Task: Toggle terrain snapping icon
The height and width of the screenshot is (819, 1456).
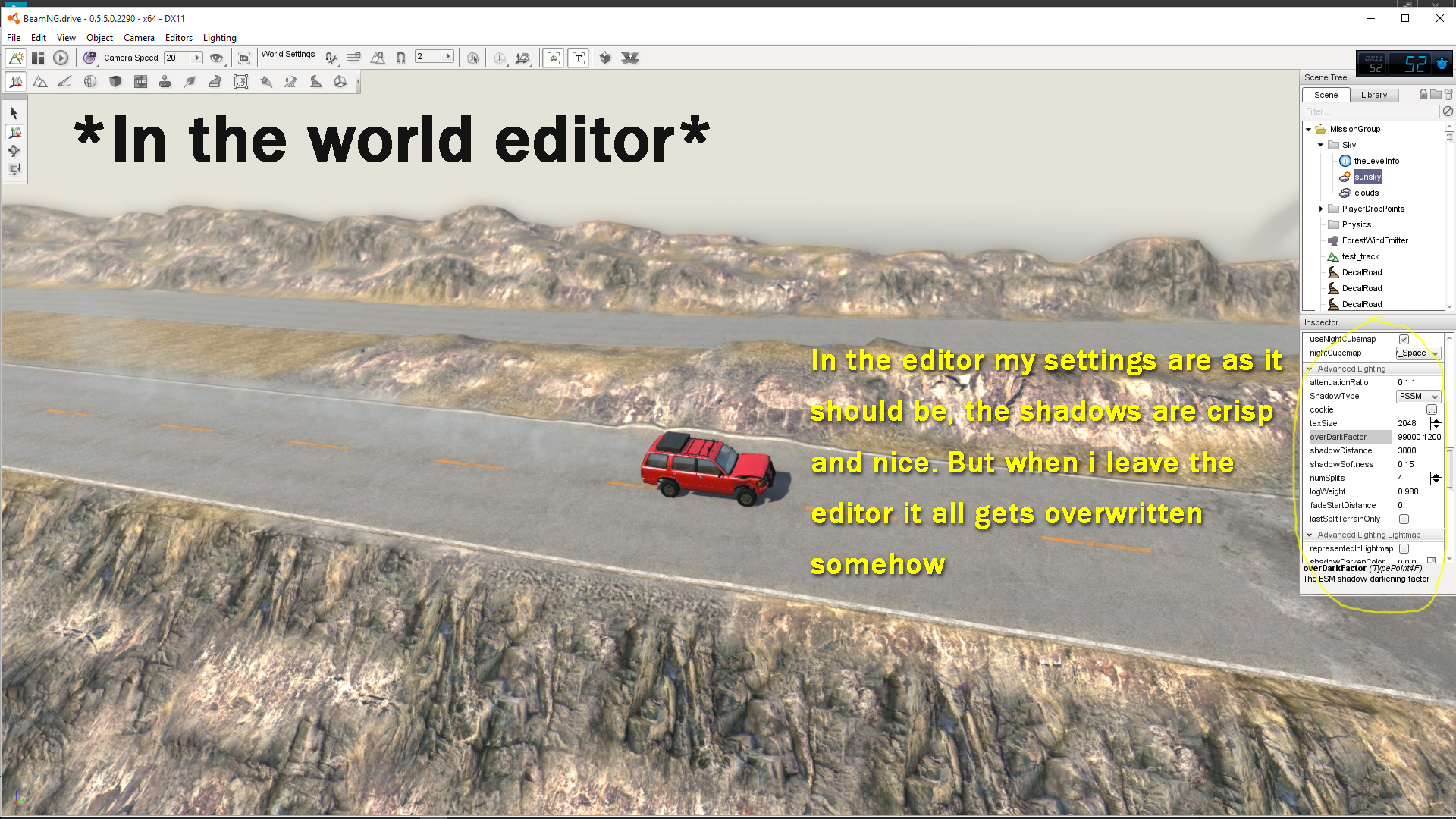Action: tap(378, 58)
